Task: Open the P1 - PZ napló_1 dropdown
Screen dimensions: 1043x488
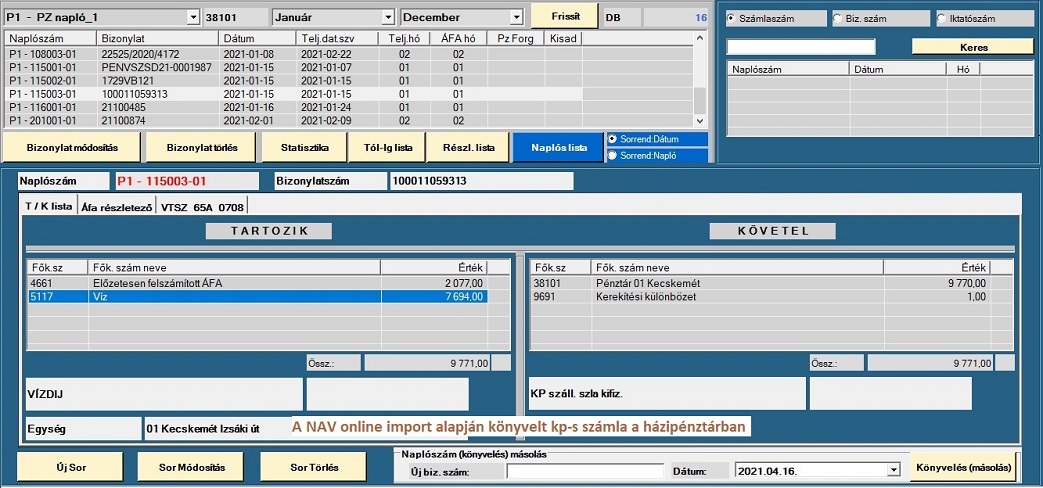Action: tap(192, 18)
